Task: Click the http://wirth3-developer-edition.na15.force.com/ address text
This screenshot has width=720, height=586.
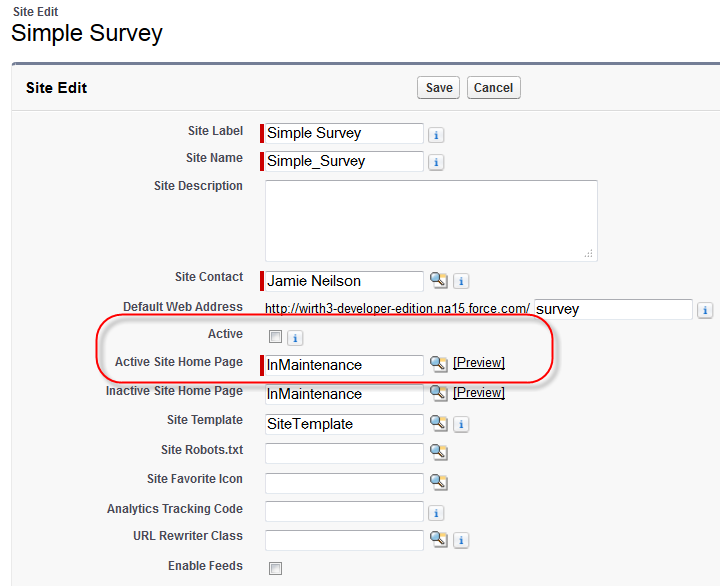Action: coord(397,309)
